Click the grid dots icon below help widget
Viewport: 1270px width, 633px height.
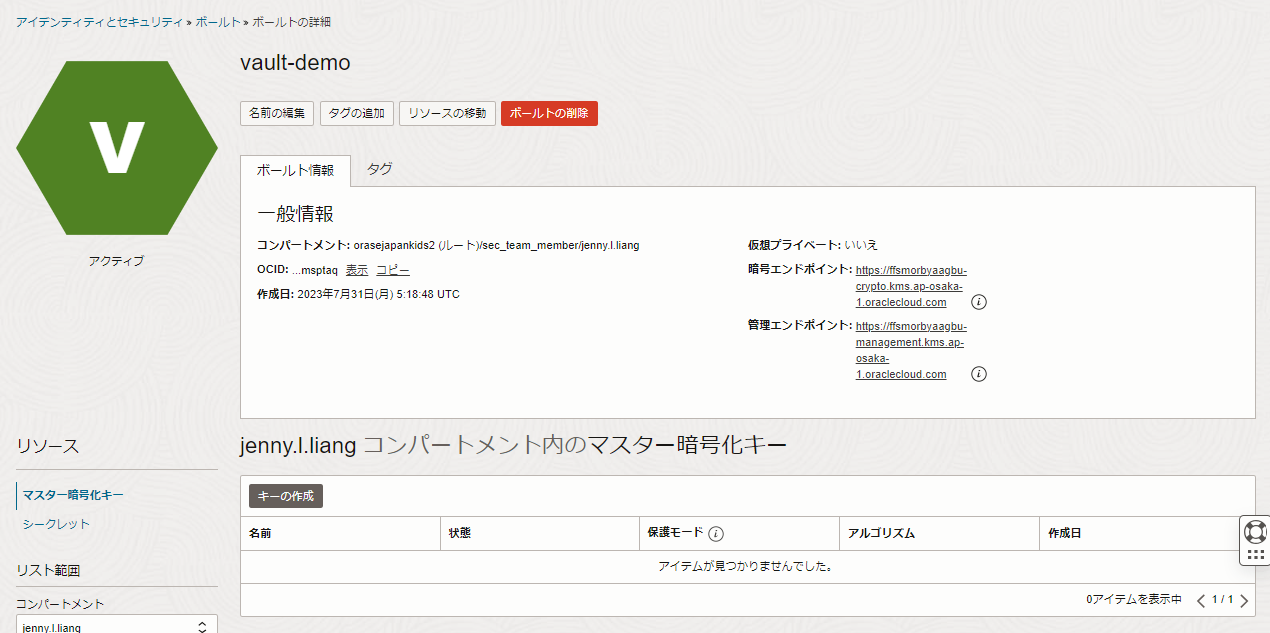click(1255, 555)
